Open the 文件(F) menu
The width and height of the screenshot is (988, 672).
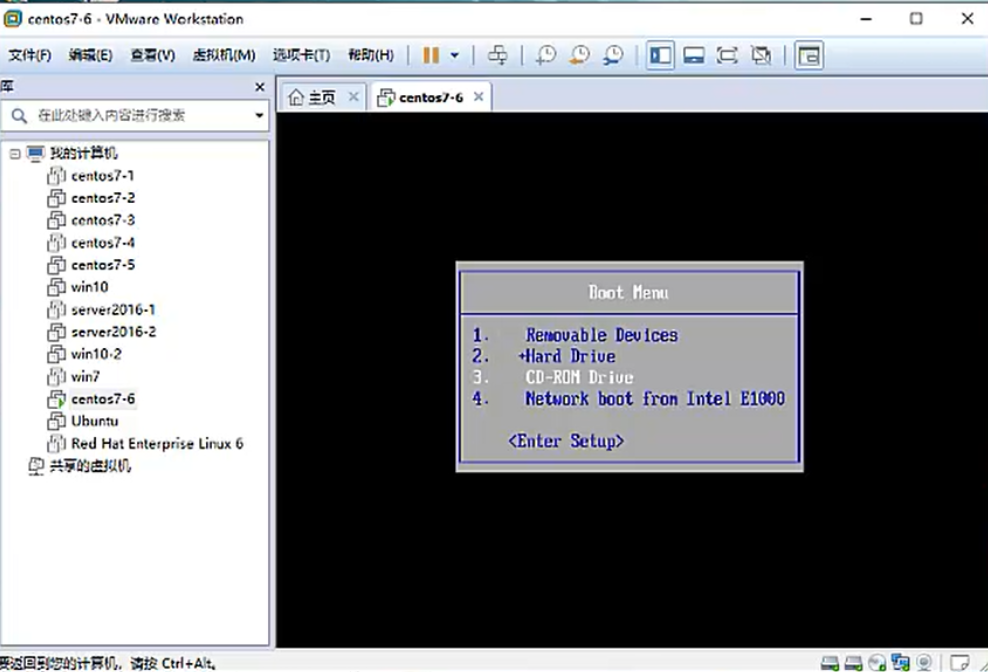tap(30, 55)
